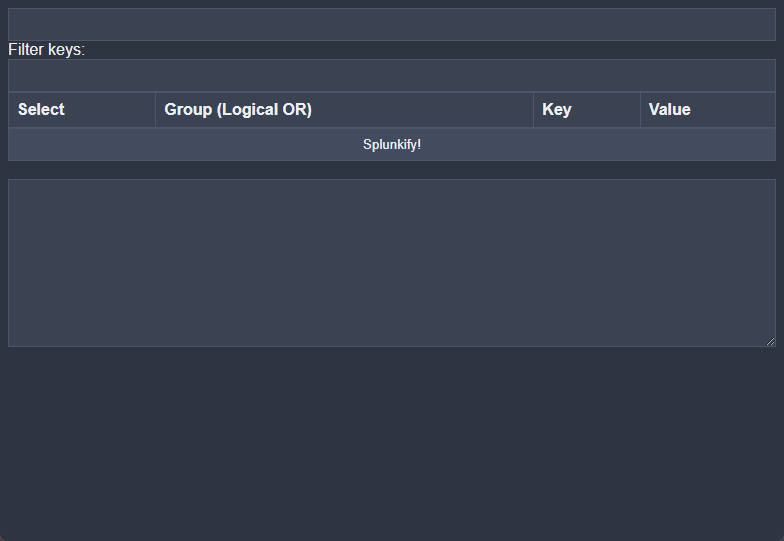Select the Group (Logical OR) table heading
Viewport: 784px width, 541px height.
coord(238,110)
